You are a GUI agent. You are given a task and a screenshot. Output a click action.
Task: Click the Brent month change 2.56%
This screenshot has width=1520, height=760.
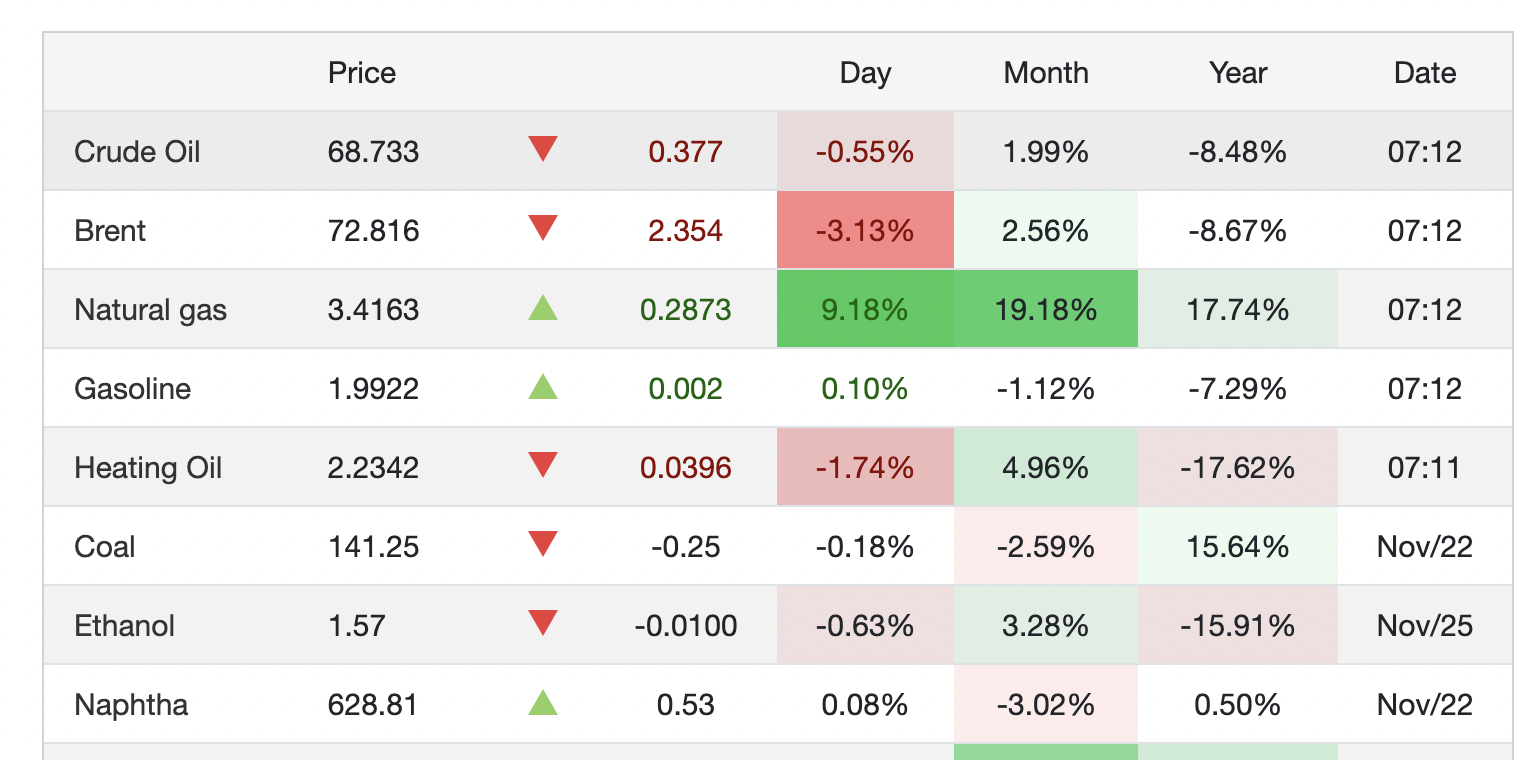(1046, 231)
